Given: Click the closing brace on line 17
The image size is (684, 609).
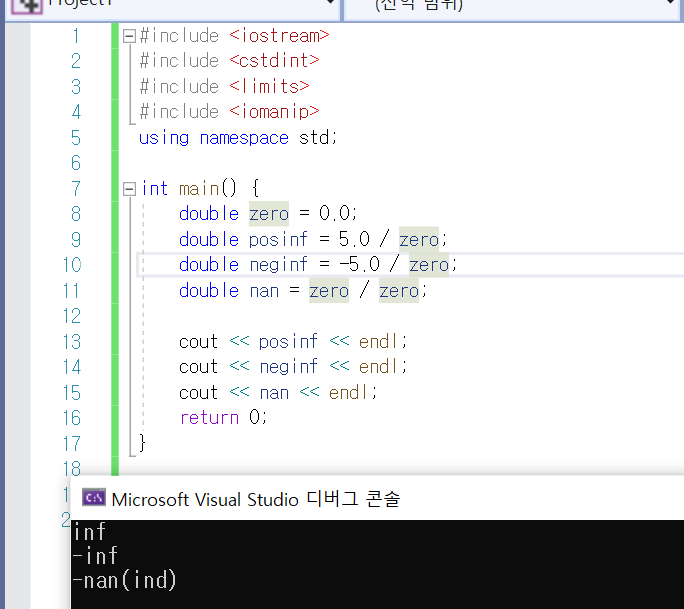Looking at the screenshot, I should pyautogui.click(x=142, y=443).
